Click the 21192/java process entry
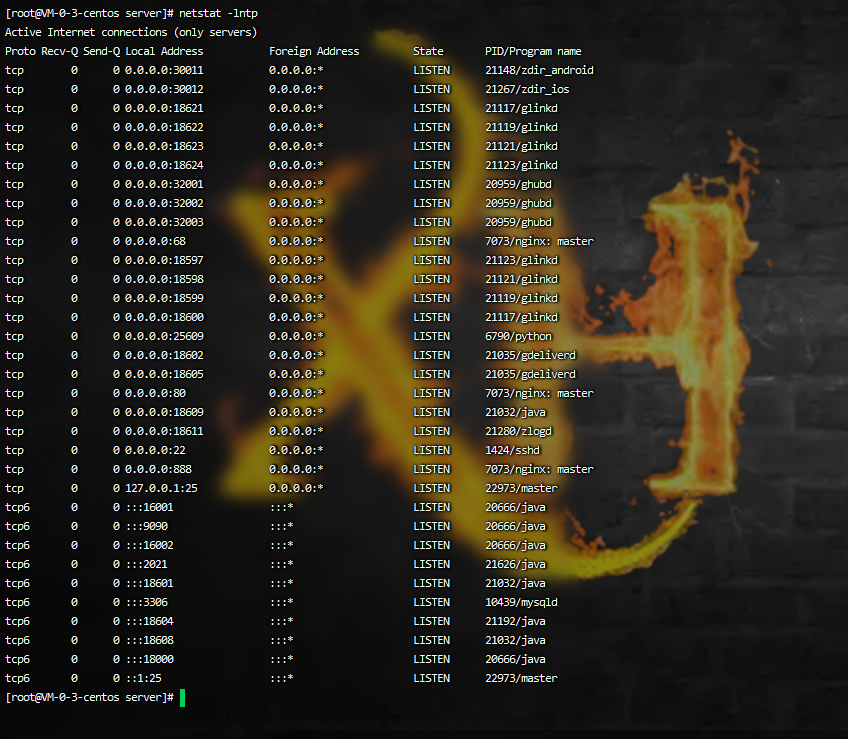This screenshot has height=739, width=848. (x=515, y=621)
